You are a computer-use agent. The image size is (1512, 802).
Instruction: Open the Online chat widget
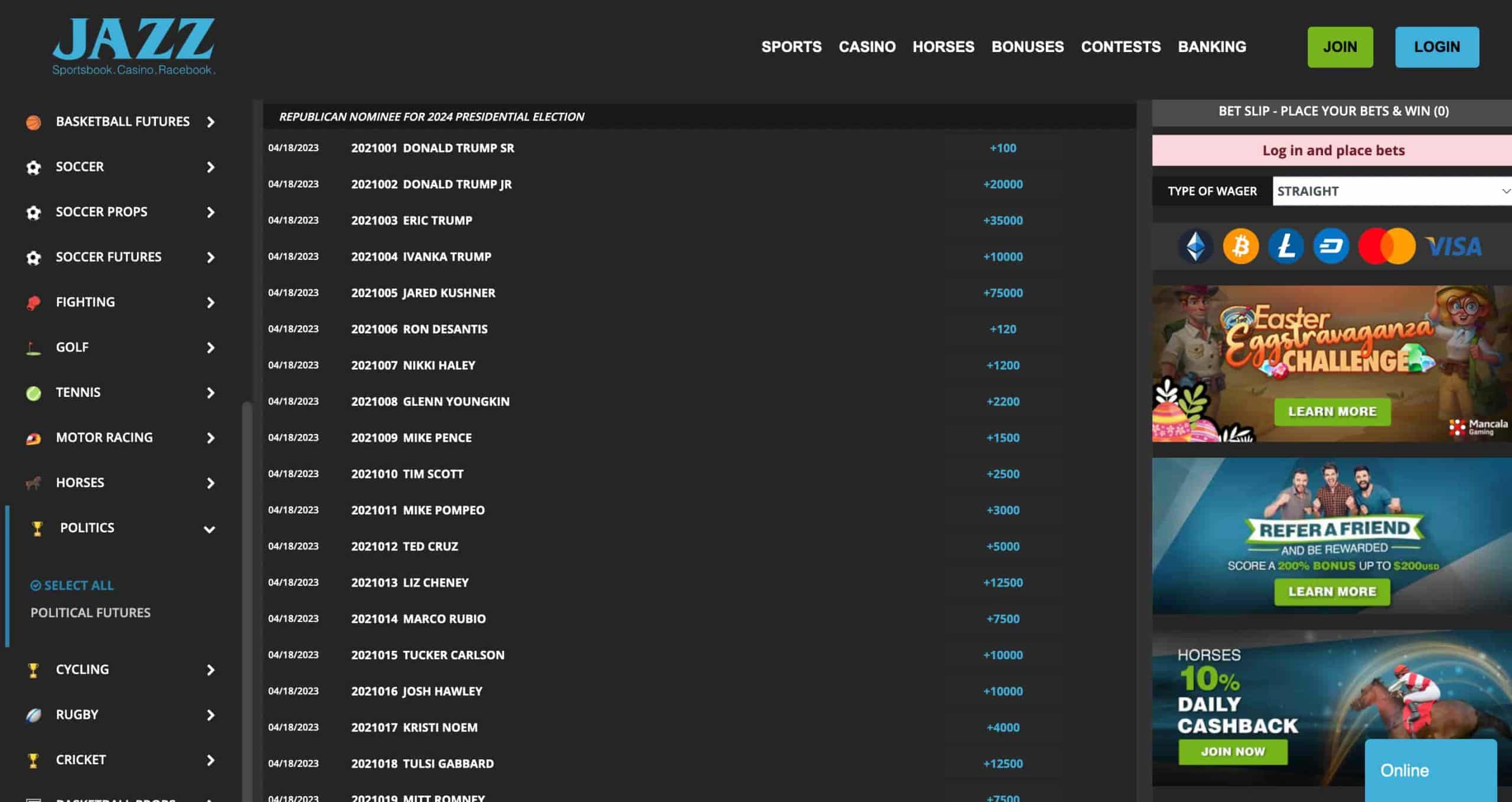tap(1430, 770)
